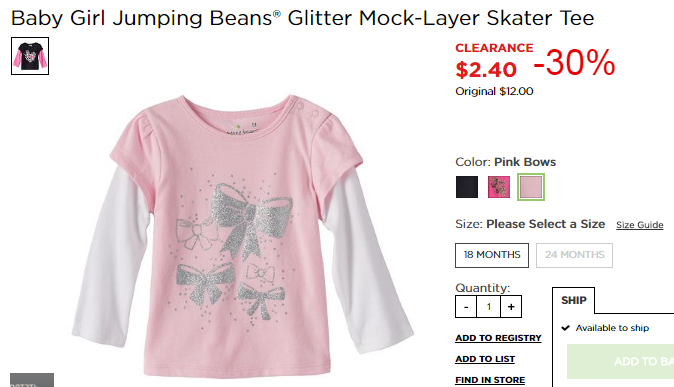Click the ADD TO LIST link
Image resolution: width=674 pixels, height=387 pixels.
tap(485, 359)
